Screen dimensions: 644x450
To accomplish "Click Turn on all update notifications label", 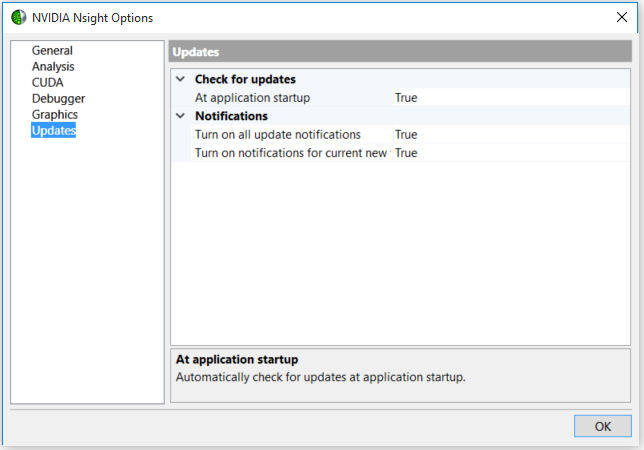I will pos(278,135).
